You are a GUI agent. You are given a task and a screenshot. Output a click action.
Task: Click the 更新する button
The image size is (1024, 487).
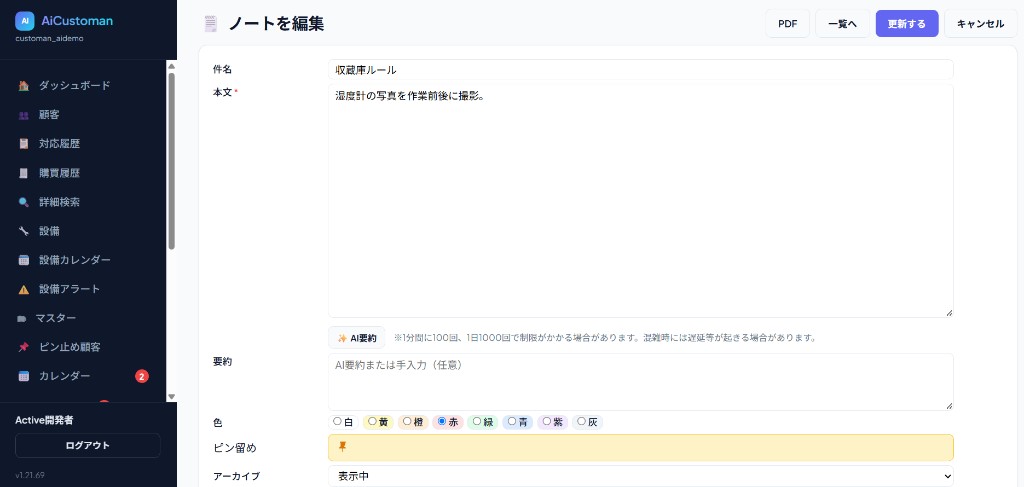click(x=907, y=24)
